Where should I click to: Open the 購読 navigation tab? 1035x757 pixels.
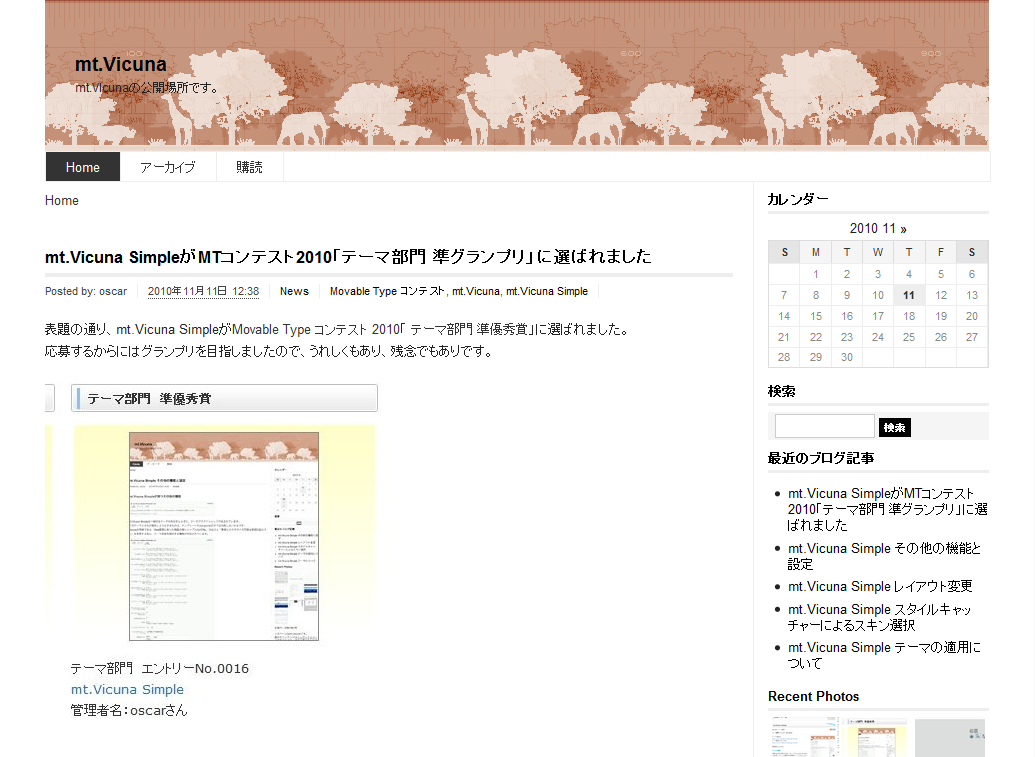pyautogui.click(x=250, y=167)
